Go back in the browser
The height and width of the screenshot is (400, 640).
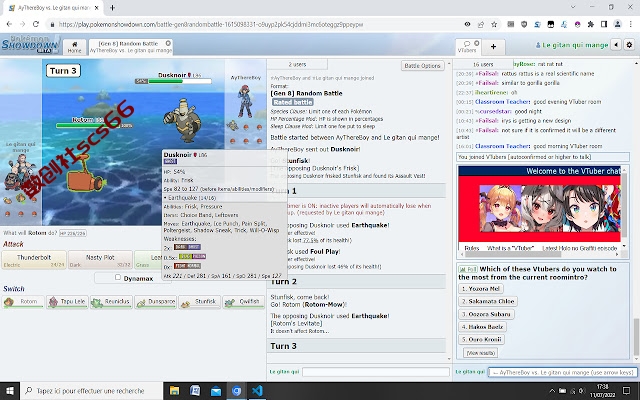[9, 24]
